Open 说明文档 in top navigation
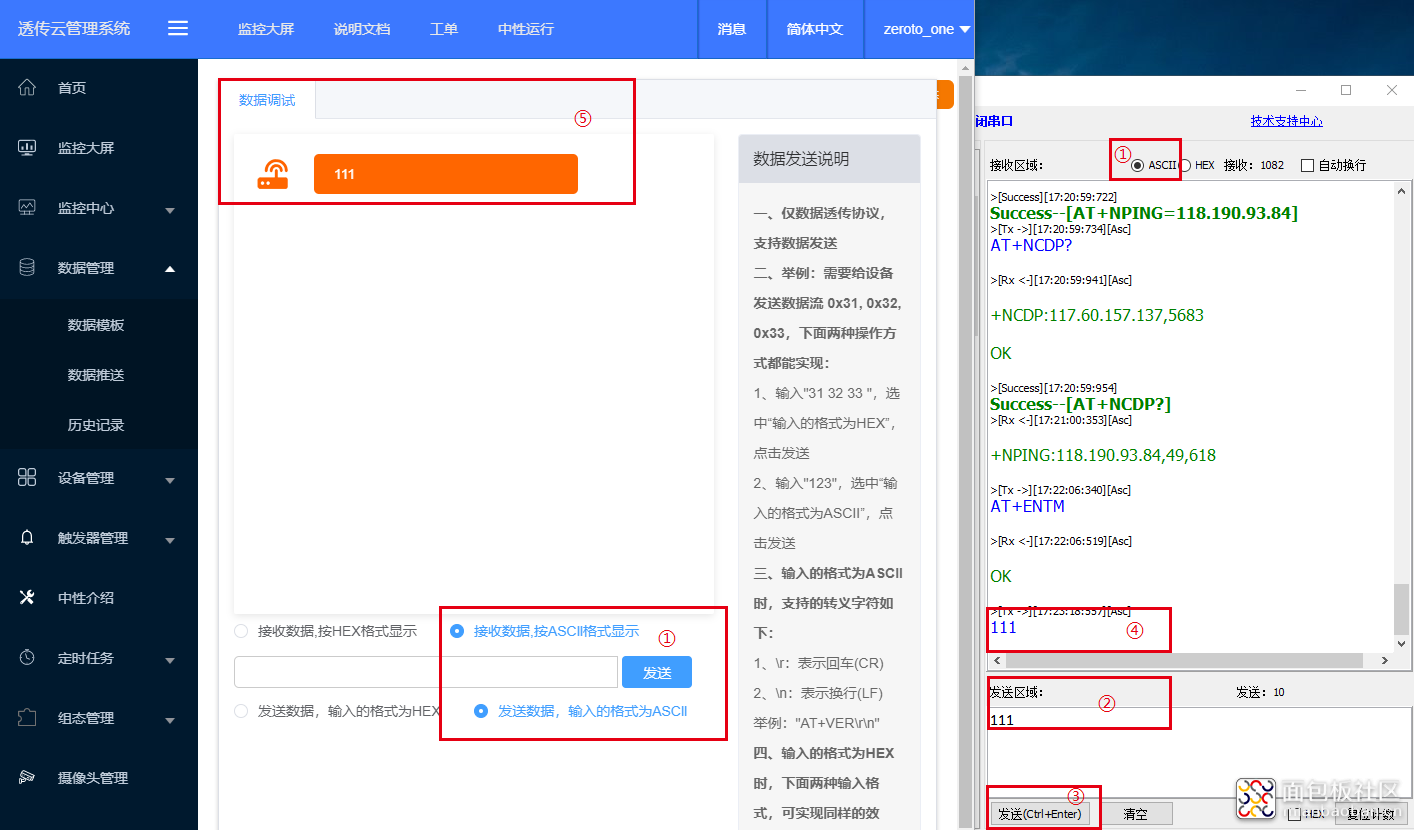 [x=362, y=29]
